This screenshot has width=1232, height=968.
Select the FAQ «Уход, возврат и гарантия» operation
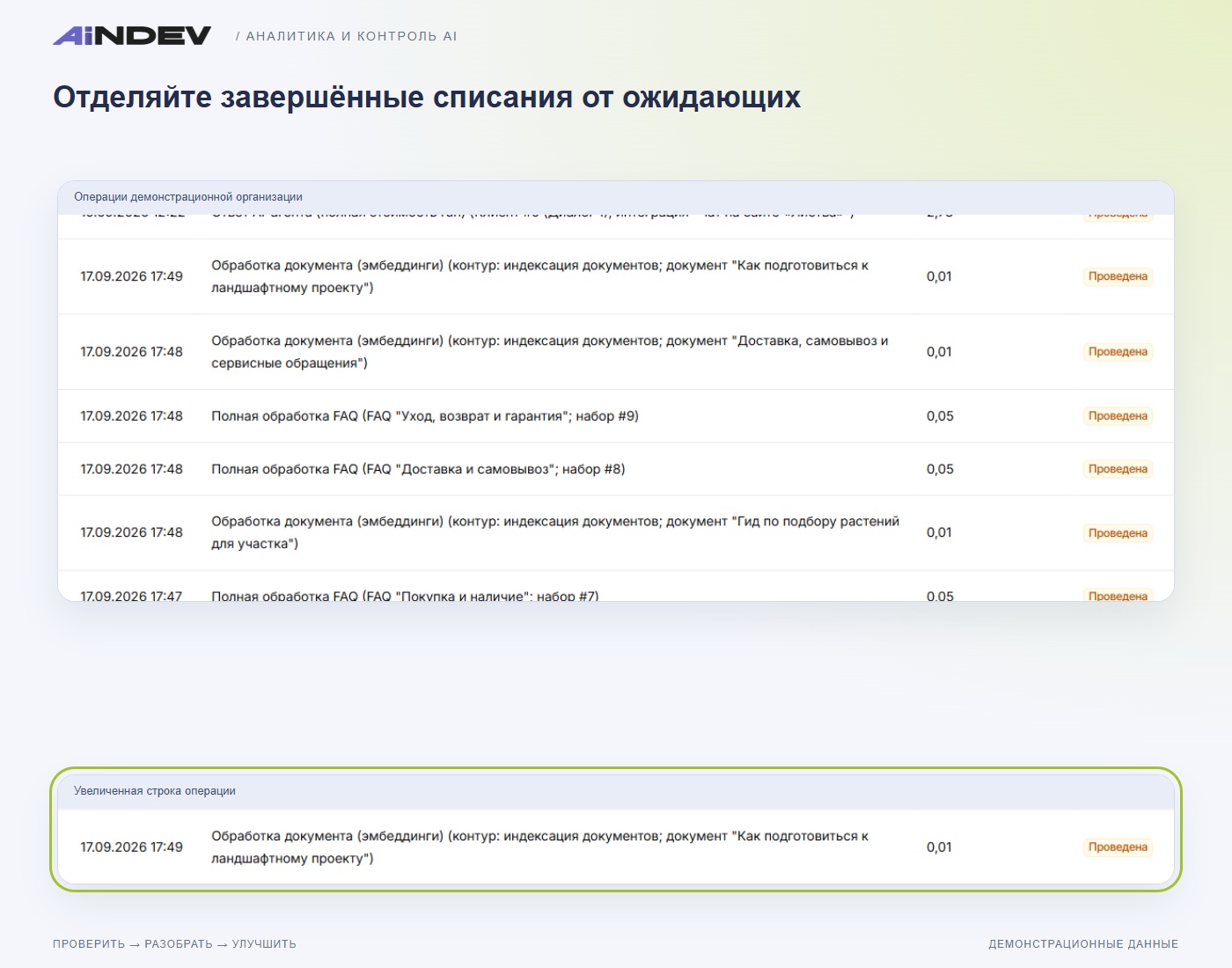click(616, 416)
